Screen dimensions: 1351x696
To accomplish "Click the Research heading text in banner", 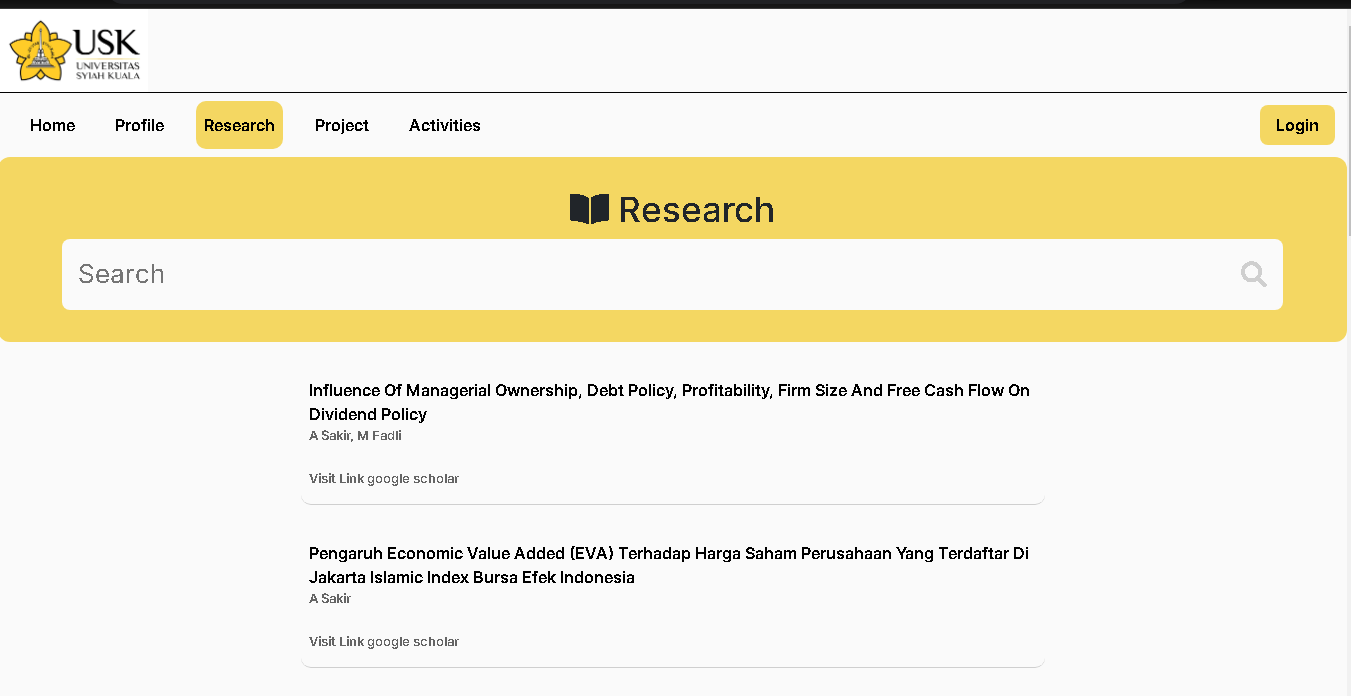I will [x=696, y=210].
